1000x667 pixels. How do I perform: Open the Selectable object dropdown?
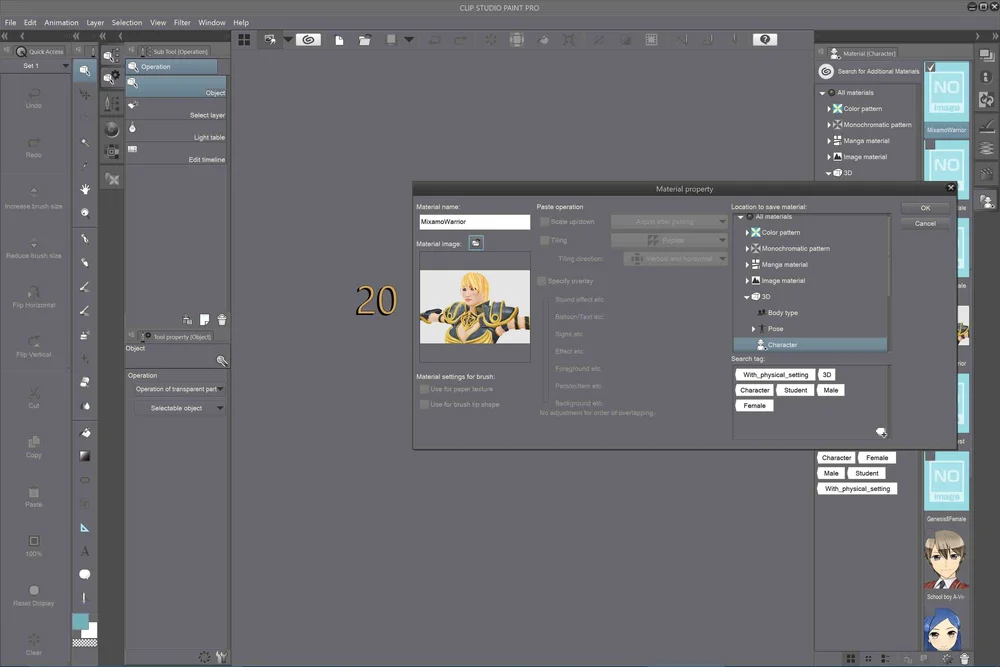pos(179,407)
